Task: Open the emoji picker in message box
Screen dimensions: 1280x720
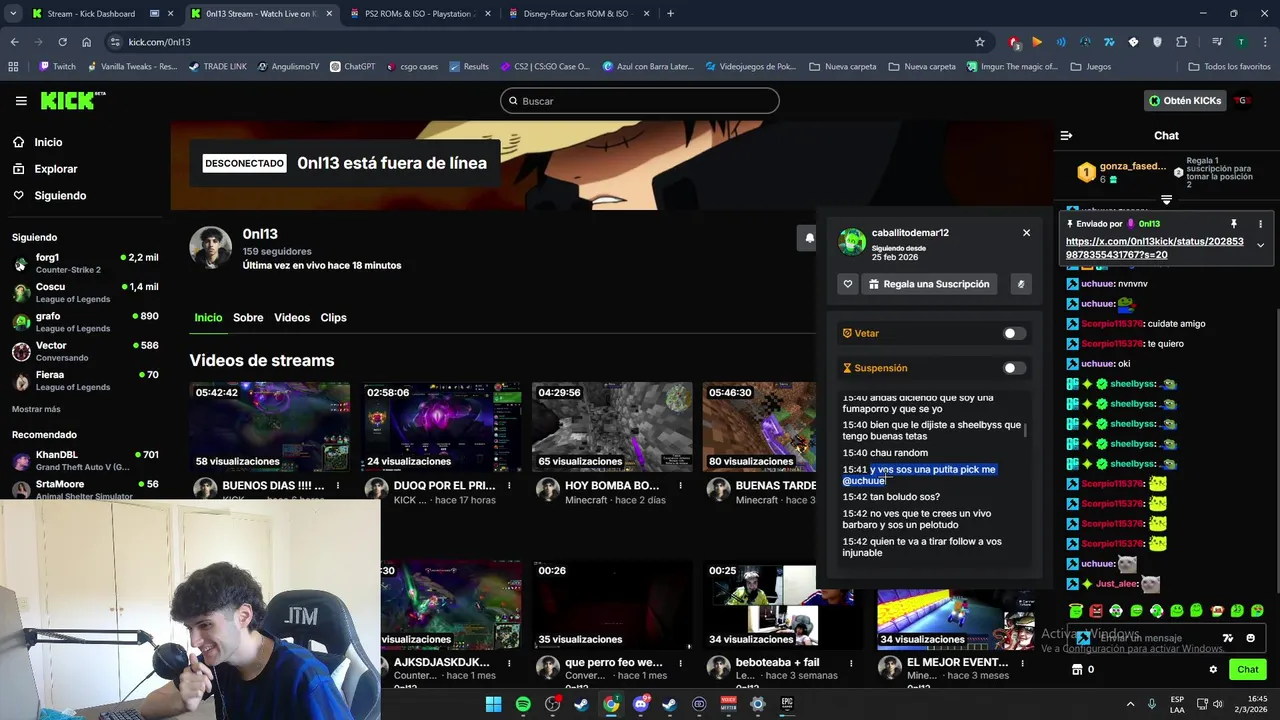Action: (1250, 638)
